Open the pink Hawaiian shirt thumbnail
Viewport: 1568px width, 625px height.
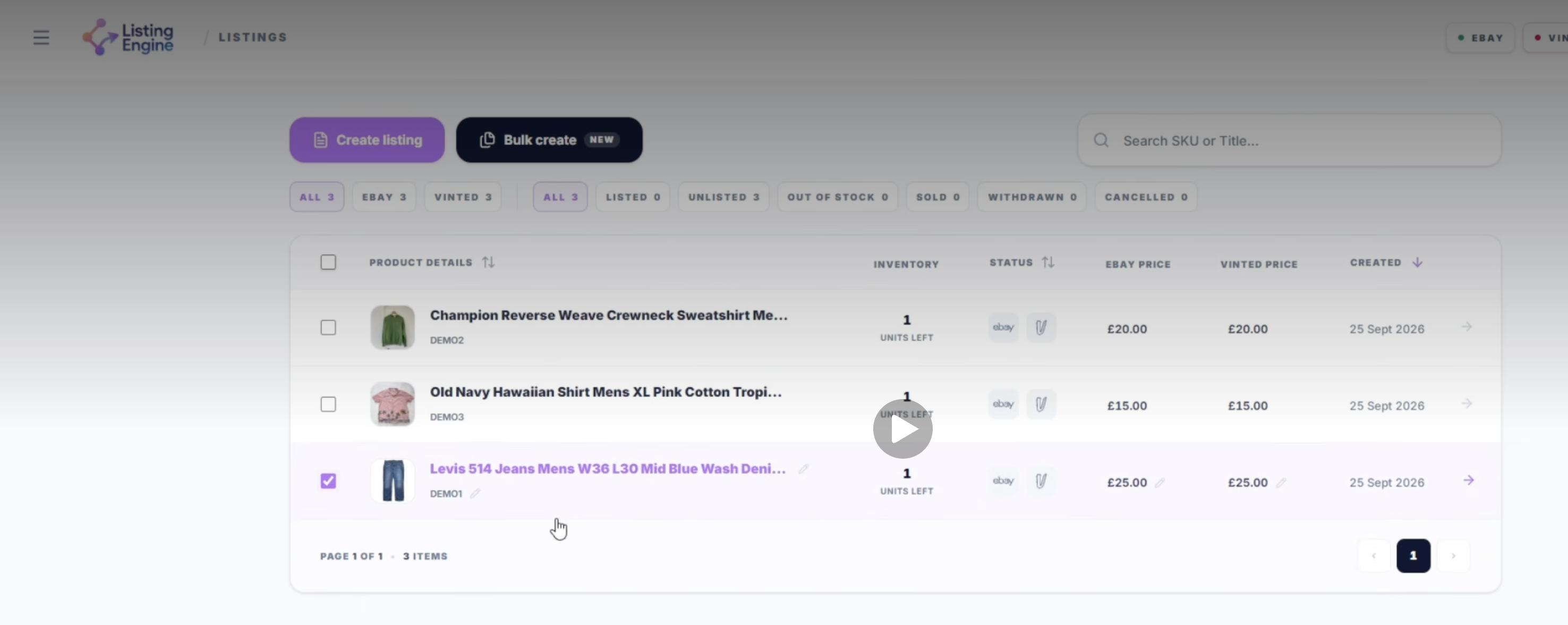(x=393, y=404)
